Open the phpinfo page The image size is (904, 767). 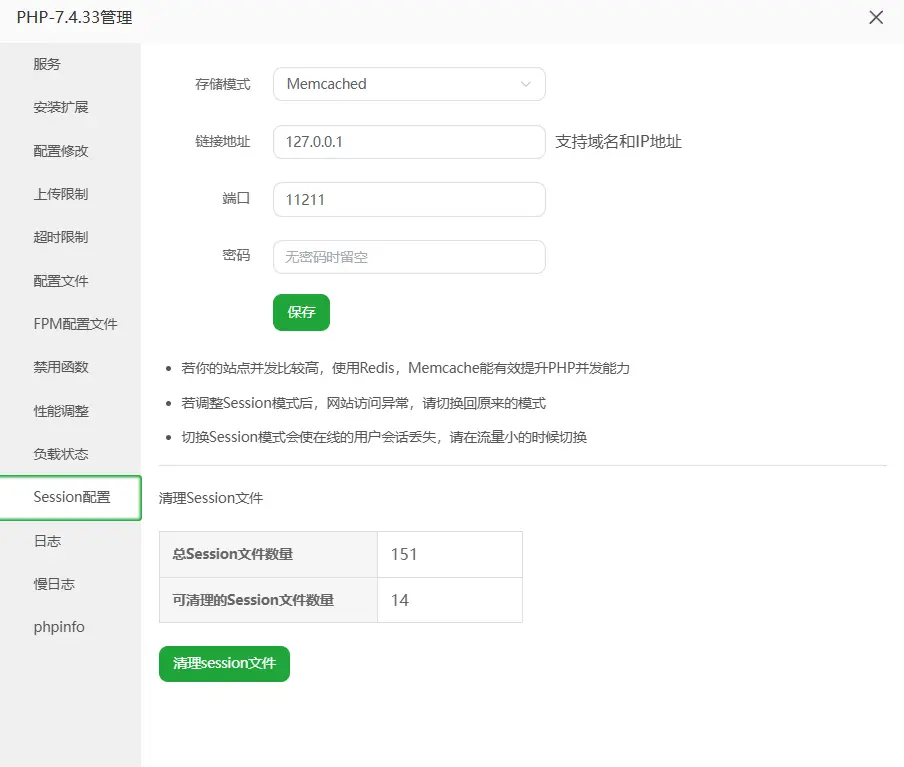[x=59, y=626]
